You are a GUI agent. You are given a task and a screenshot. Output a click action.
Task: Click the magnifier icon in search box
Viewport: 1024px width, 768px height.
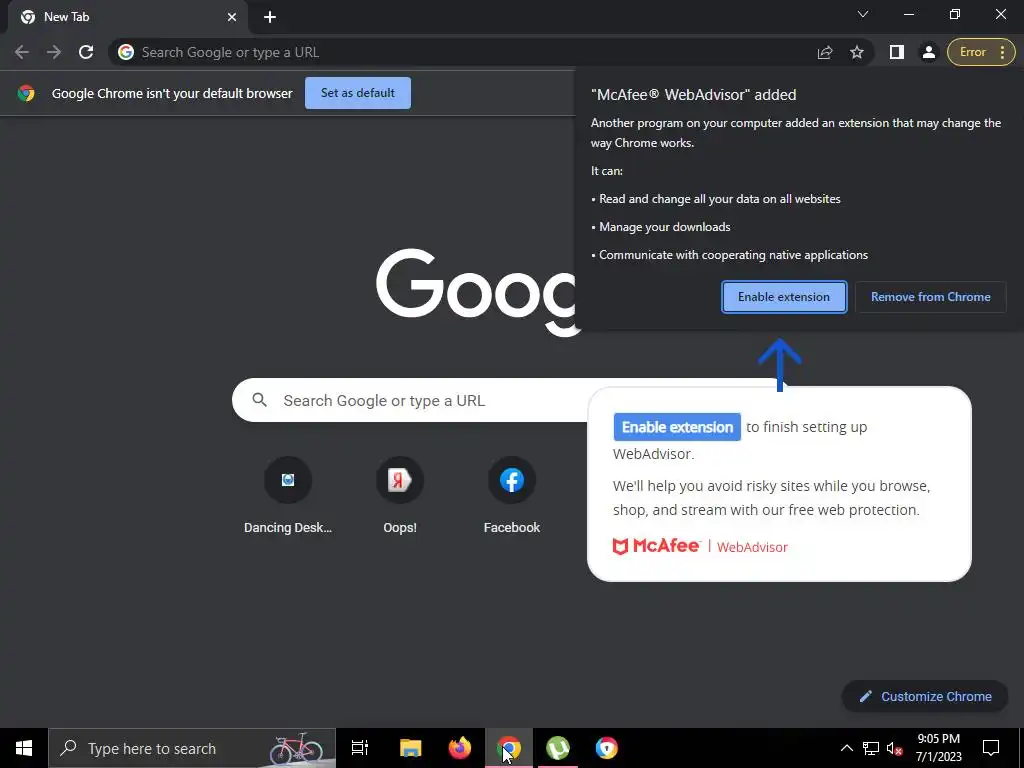pos(259,400)
